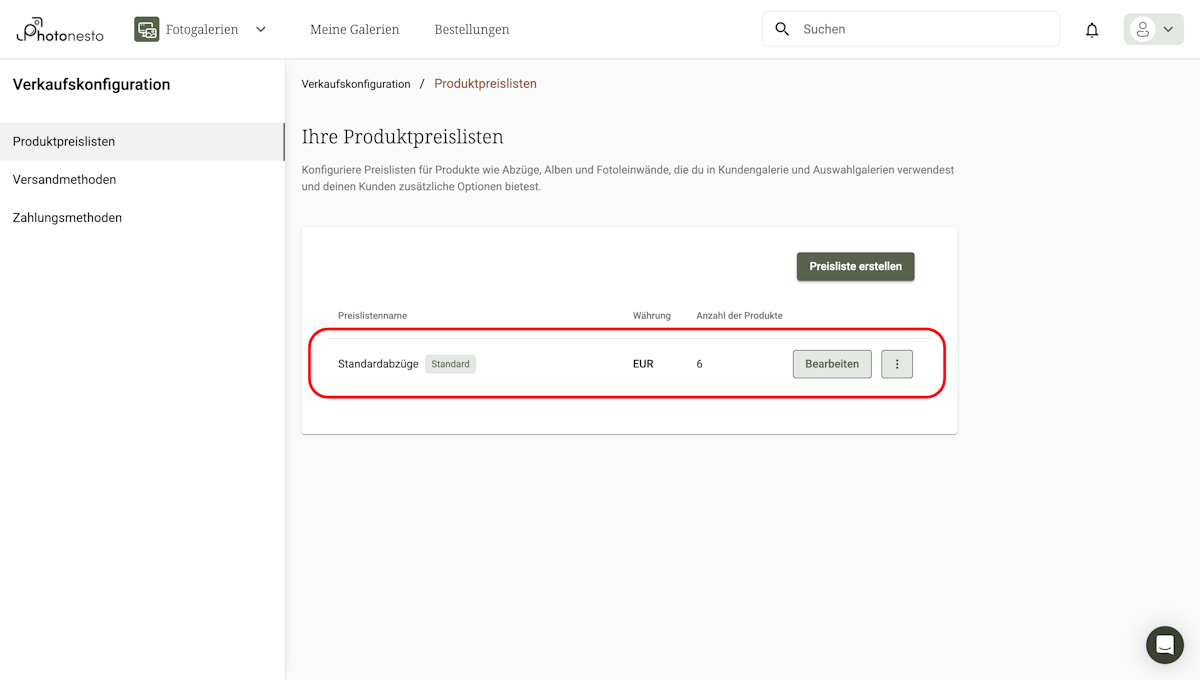
Task: Click the Standard badge next to Standardabzüge
Action: [450, 363]
